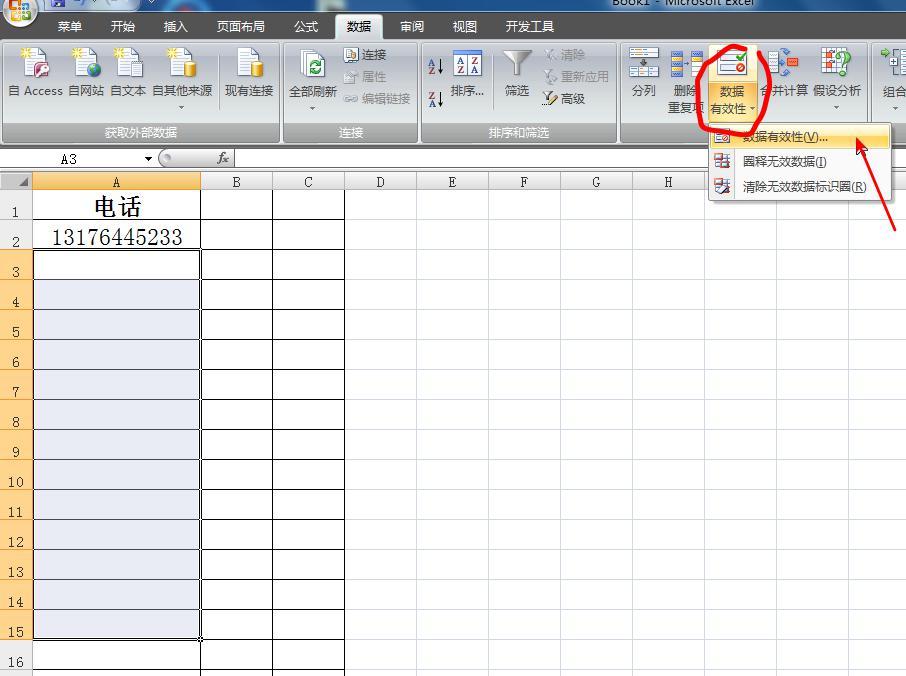The height and width of the screenshot is (676, 906).
Task: Import data from Access
Action: [35, 73]
